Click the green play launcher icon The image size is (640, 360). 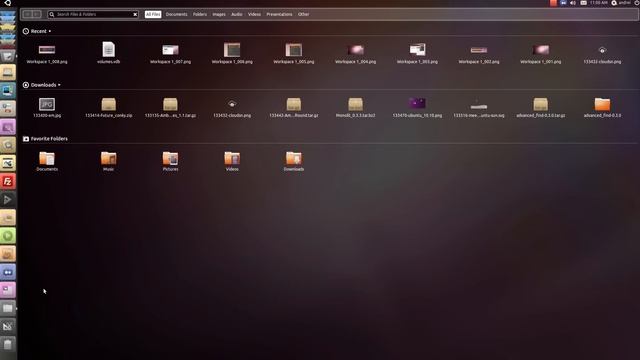[8, 236]
